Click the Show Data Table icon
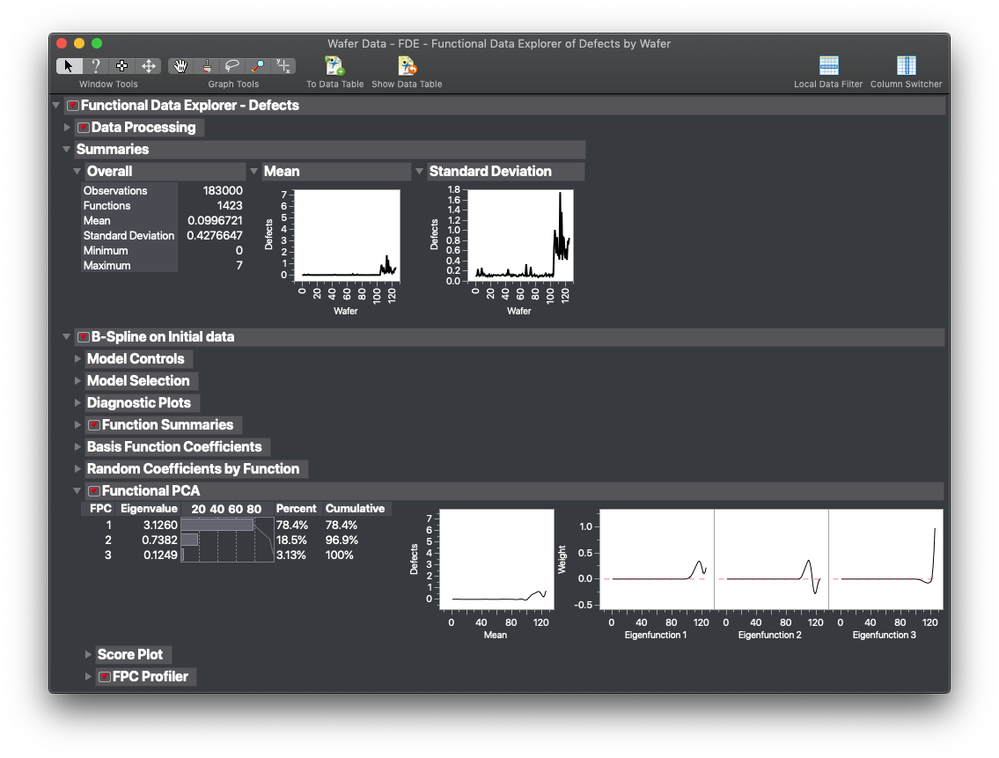This screenshot has width=999, height=758. [407, 66]
